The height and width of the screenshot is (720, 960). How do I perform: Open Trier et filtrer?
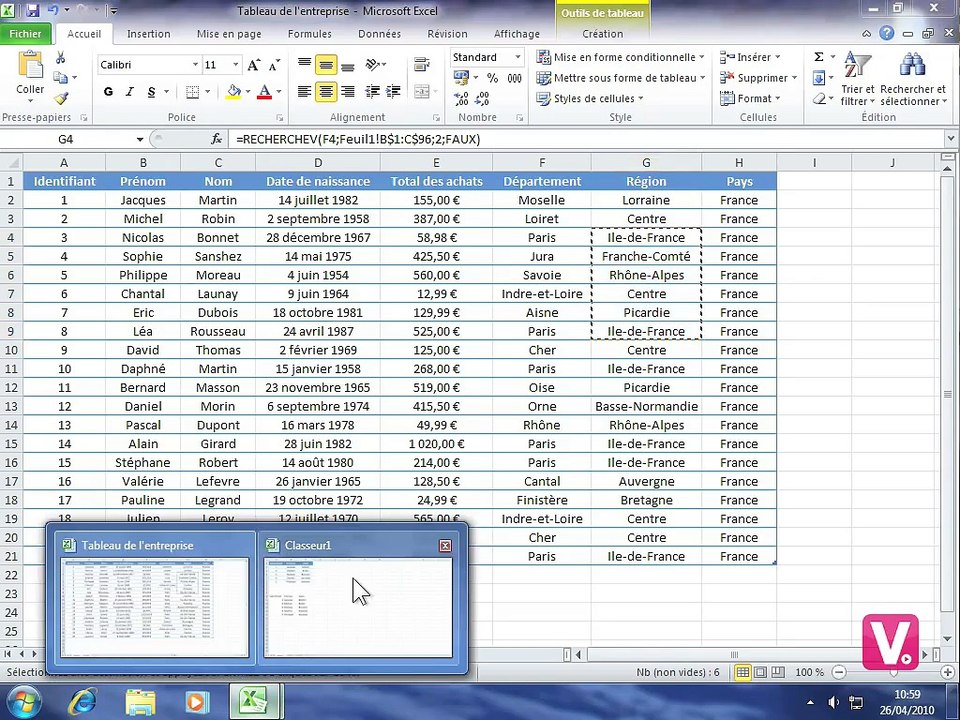pyautogui.click(x=857, y=79)
